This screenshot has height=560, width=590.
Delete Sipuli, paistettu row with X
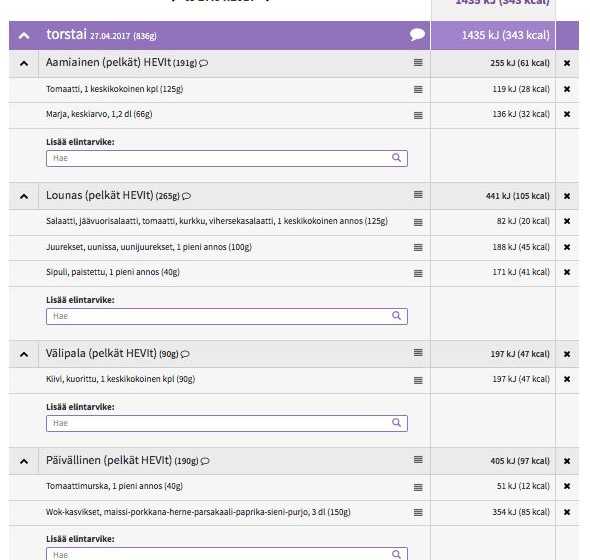point(567,272)
